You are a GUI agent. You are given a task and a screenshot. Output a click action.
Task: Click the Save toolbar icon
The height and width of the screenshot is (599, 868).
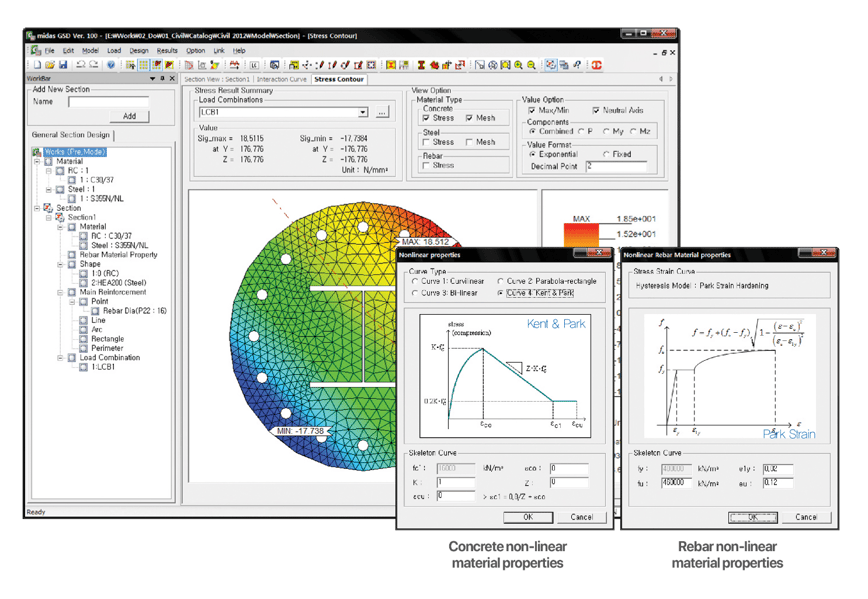62,65
